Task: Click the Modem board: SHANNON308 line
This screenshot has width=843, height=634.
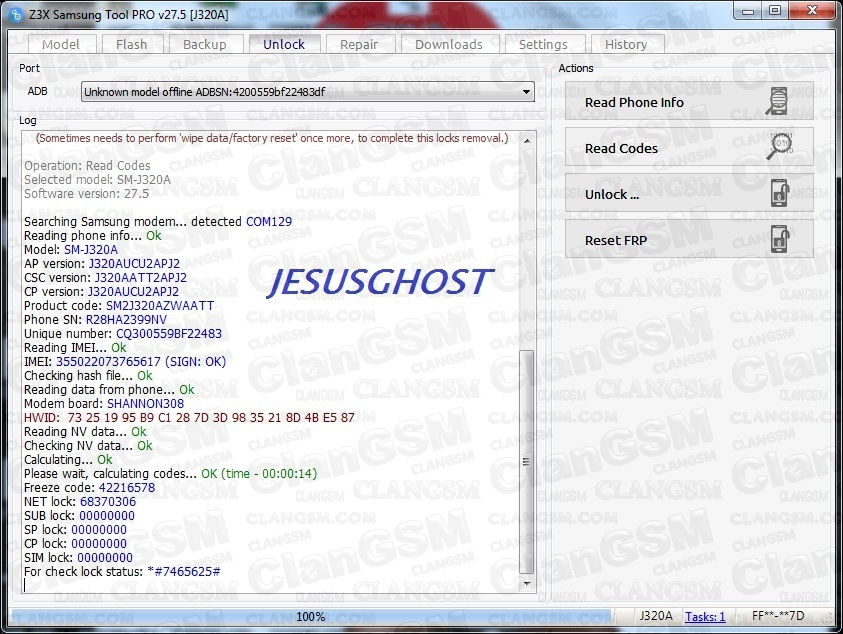Action: [x=104, y=403]
